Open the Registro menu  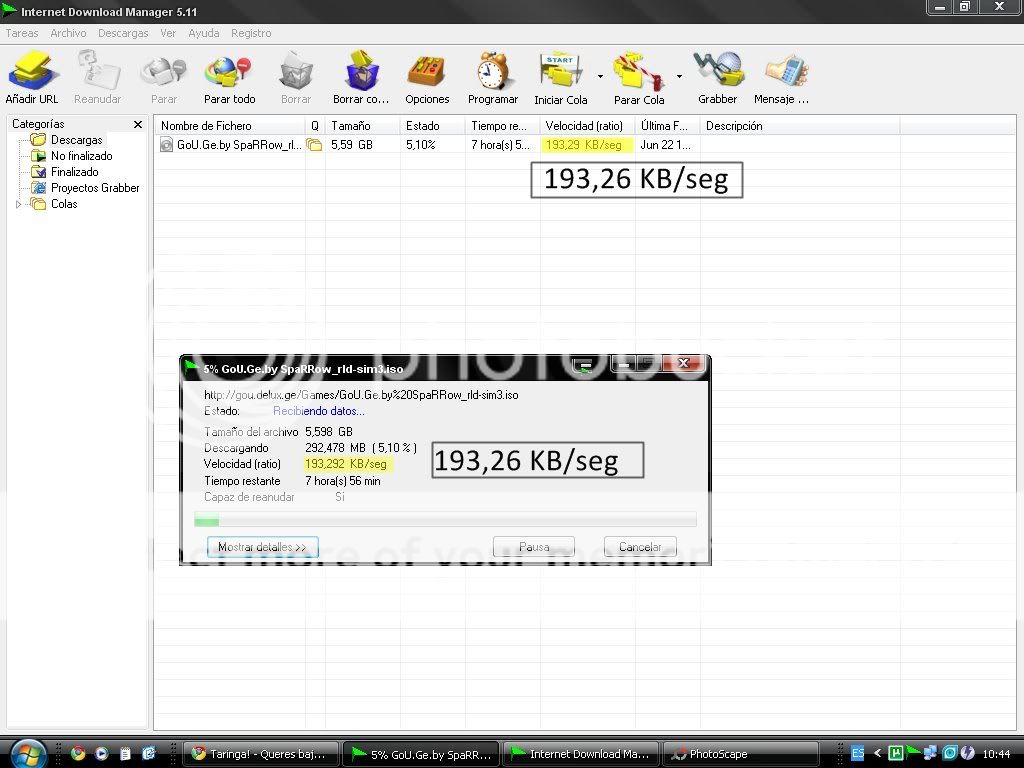[x=251, y=33]
